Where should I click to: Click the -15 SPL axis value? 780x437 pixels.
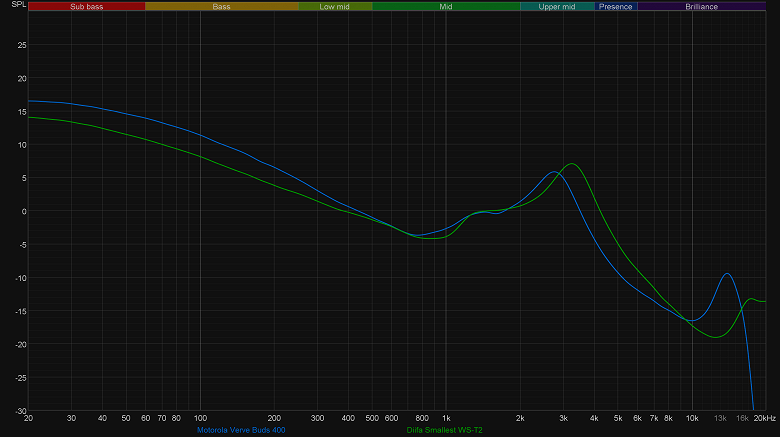click(21, 311)
